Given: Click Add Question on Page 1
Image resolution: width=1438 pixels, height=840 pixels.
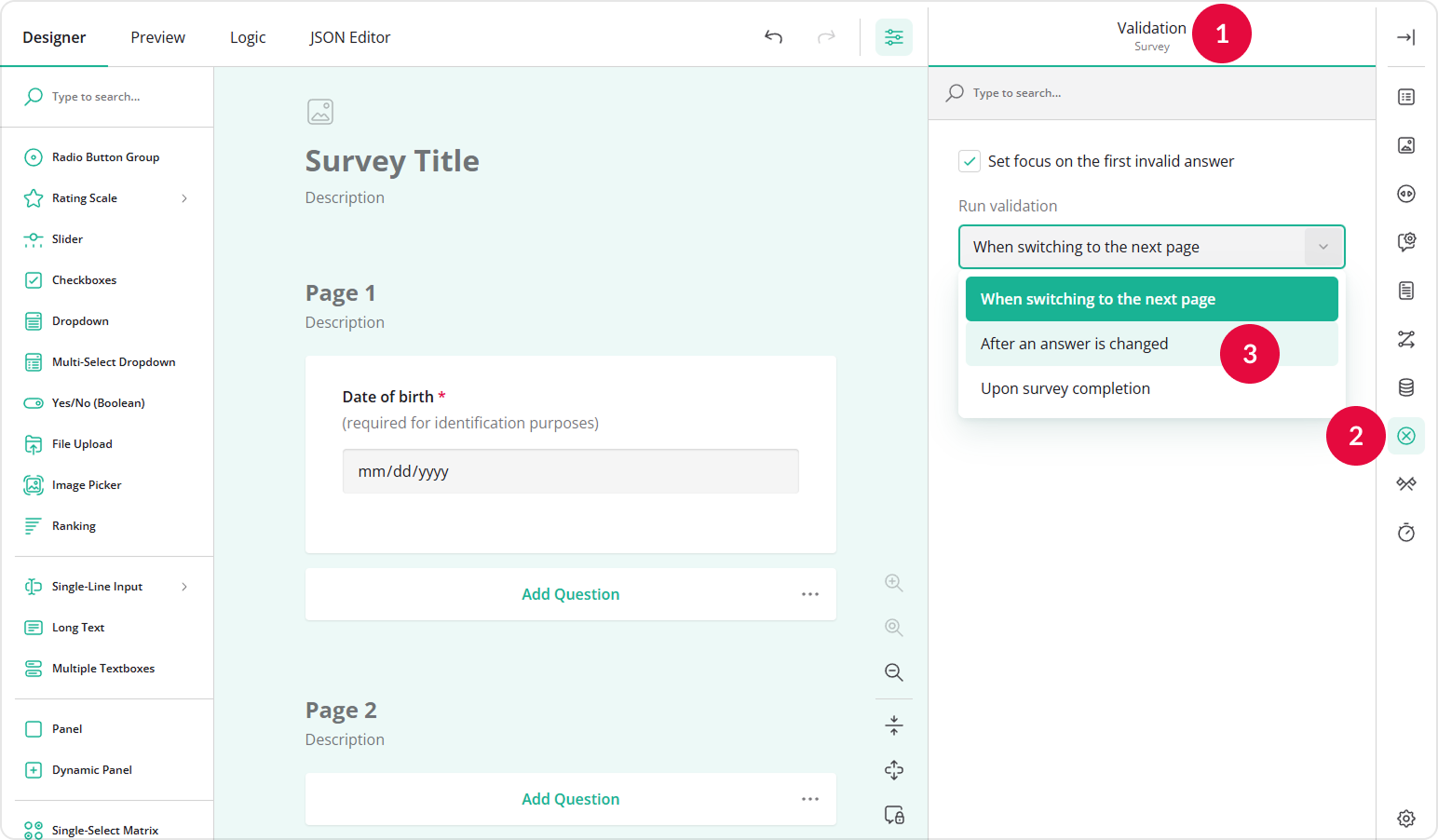Looking at the screenshot, I should [570, 594].
